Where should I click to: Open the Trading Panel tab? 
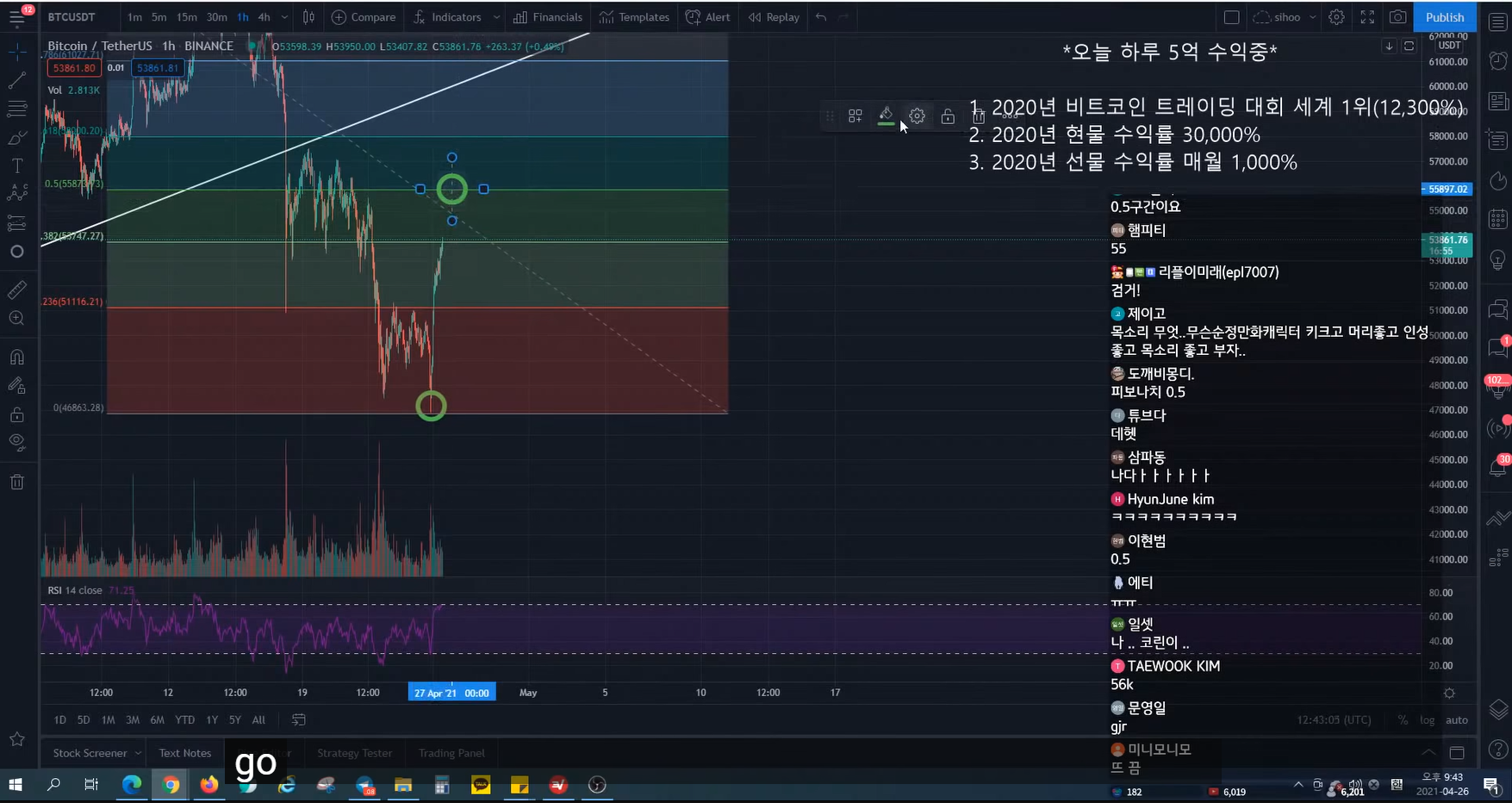coord(451,753)
